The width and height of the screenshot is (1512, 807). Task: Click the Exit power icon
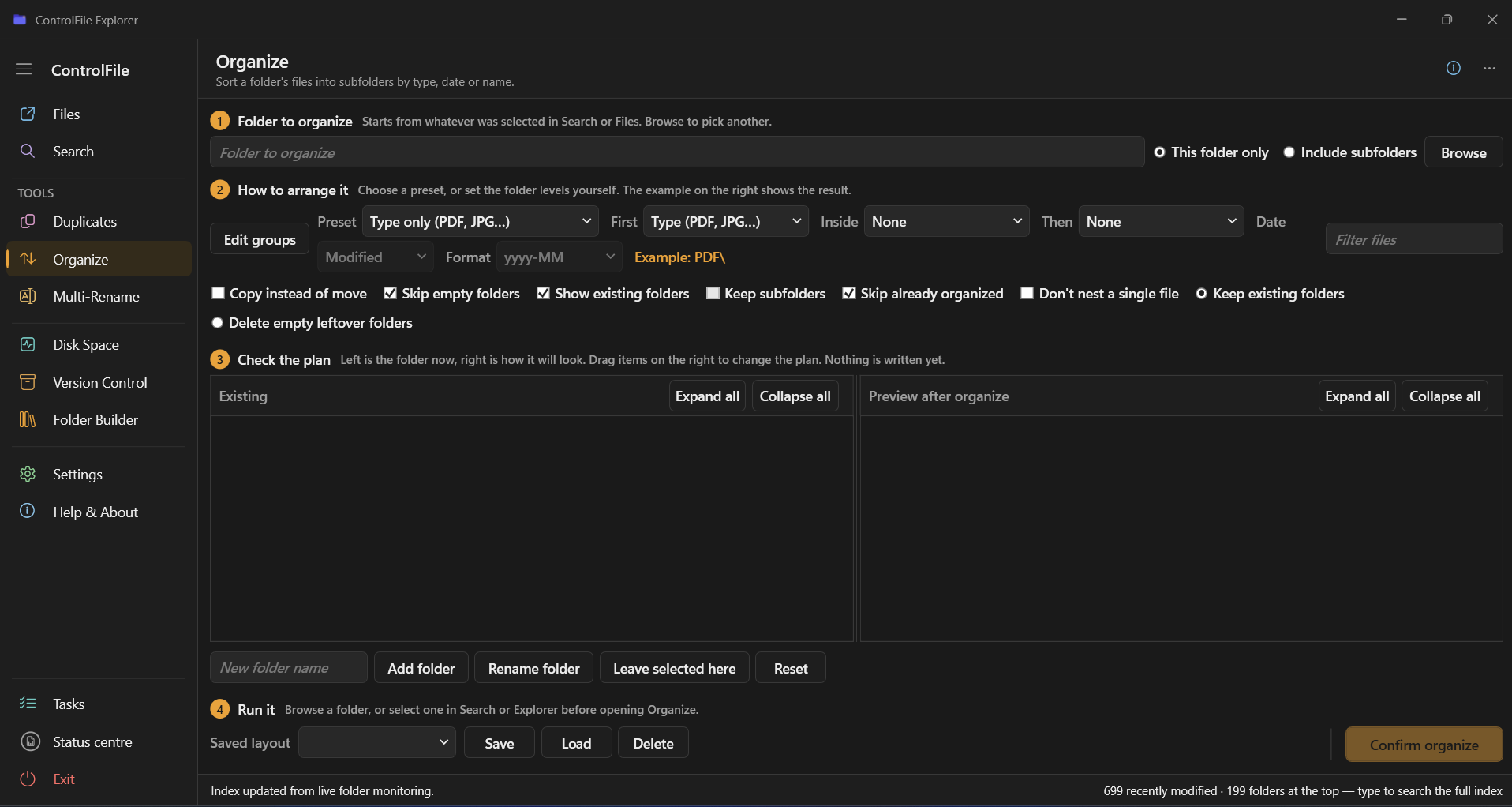(28, 779)
